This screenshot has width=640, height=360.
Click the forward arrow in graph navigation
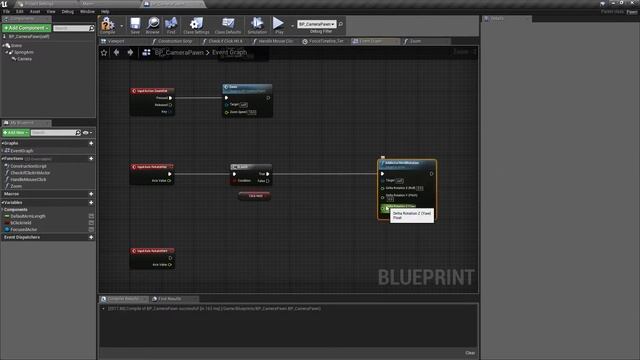pos(130,52)
